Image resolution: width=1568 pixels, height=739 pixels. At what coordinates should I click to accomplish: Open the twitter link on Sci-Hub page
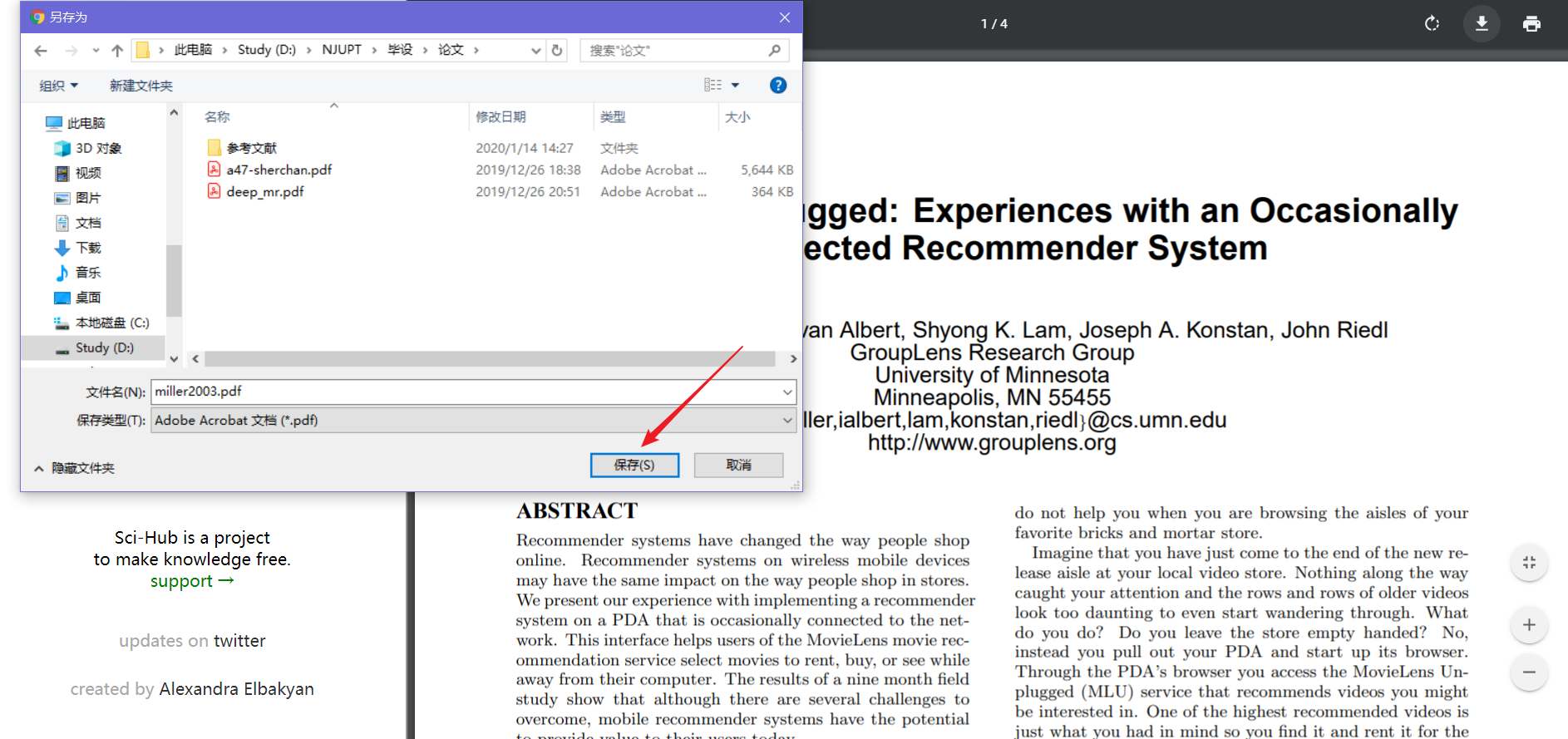239,641
